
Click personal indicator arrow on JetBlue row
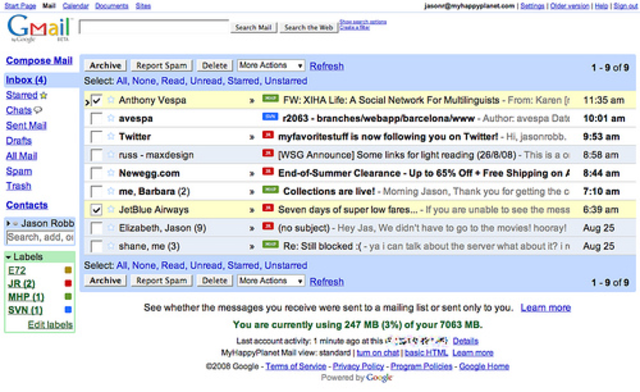pyautogui.click(x=252, y=210)
